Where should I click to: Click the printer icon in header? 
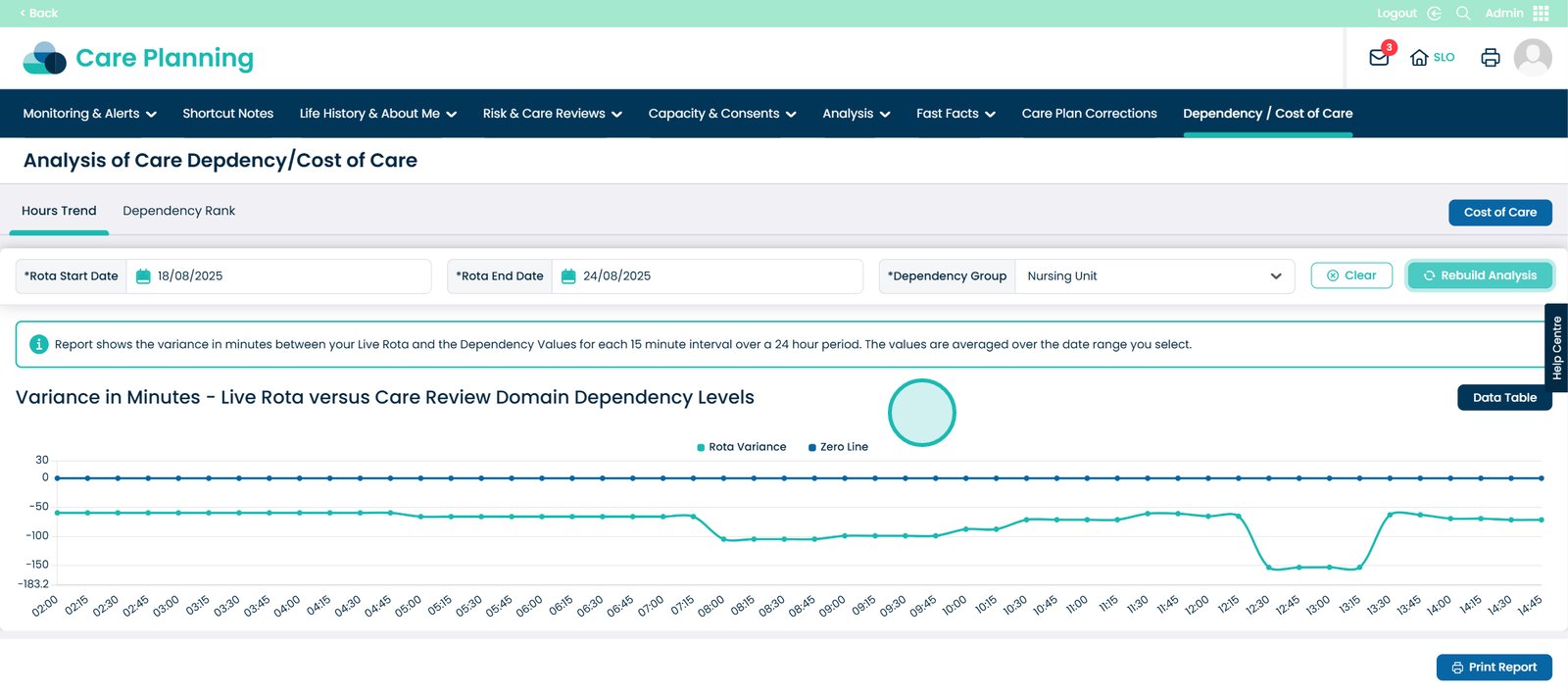click(x=1490, y=58)
